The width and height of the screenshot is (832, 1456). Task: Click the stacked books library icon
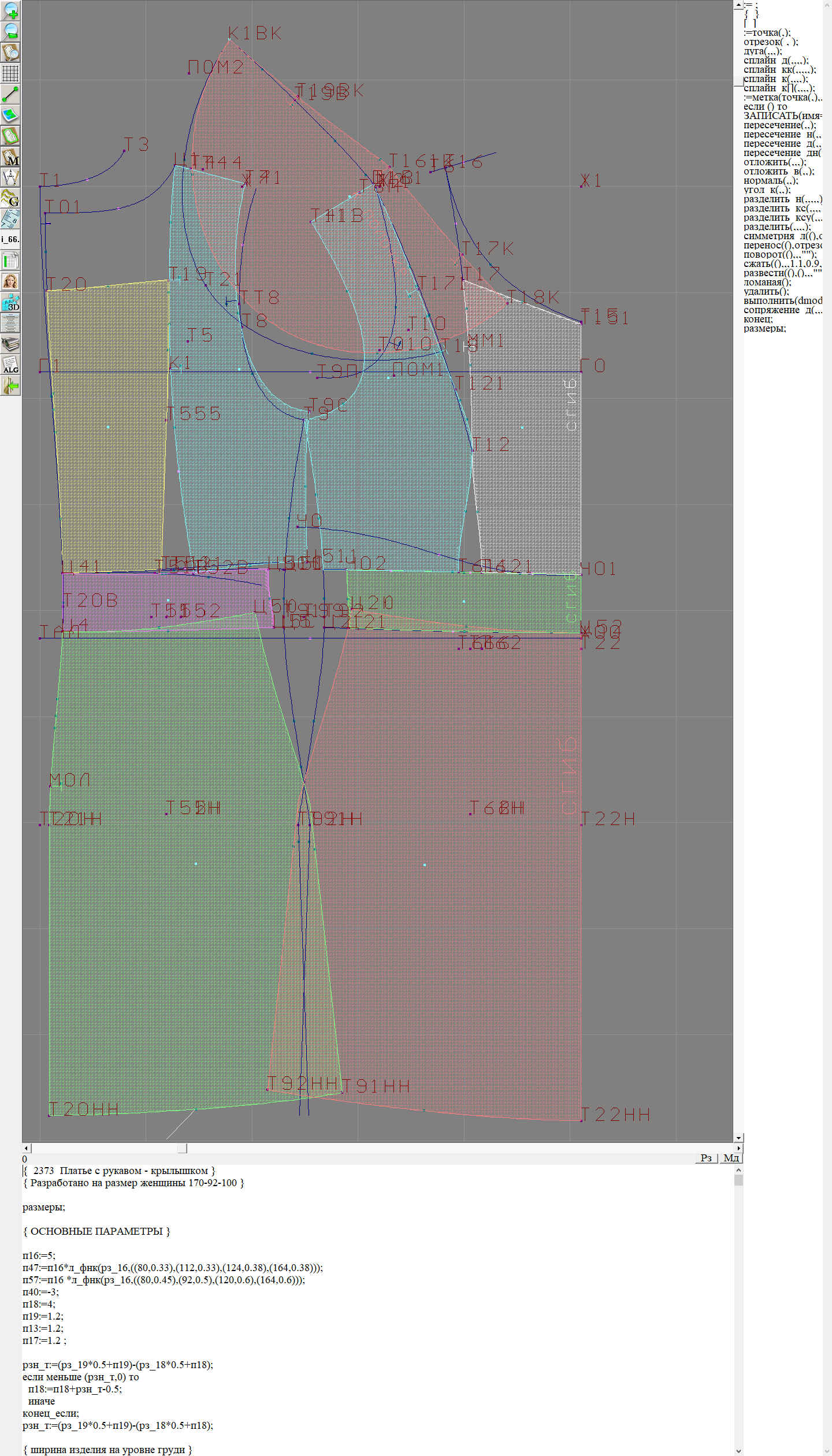click(x=10, y=344)
